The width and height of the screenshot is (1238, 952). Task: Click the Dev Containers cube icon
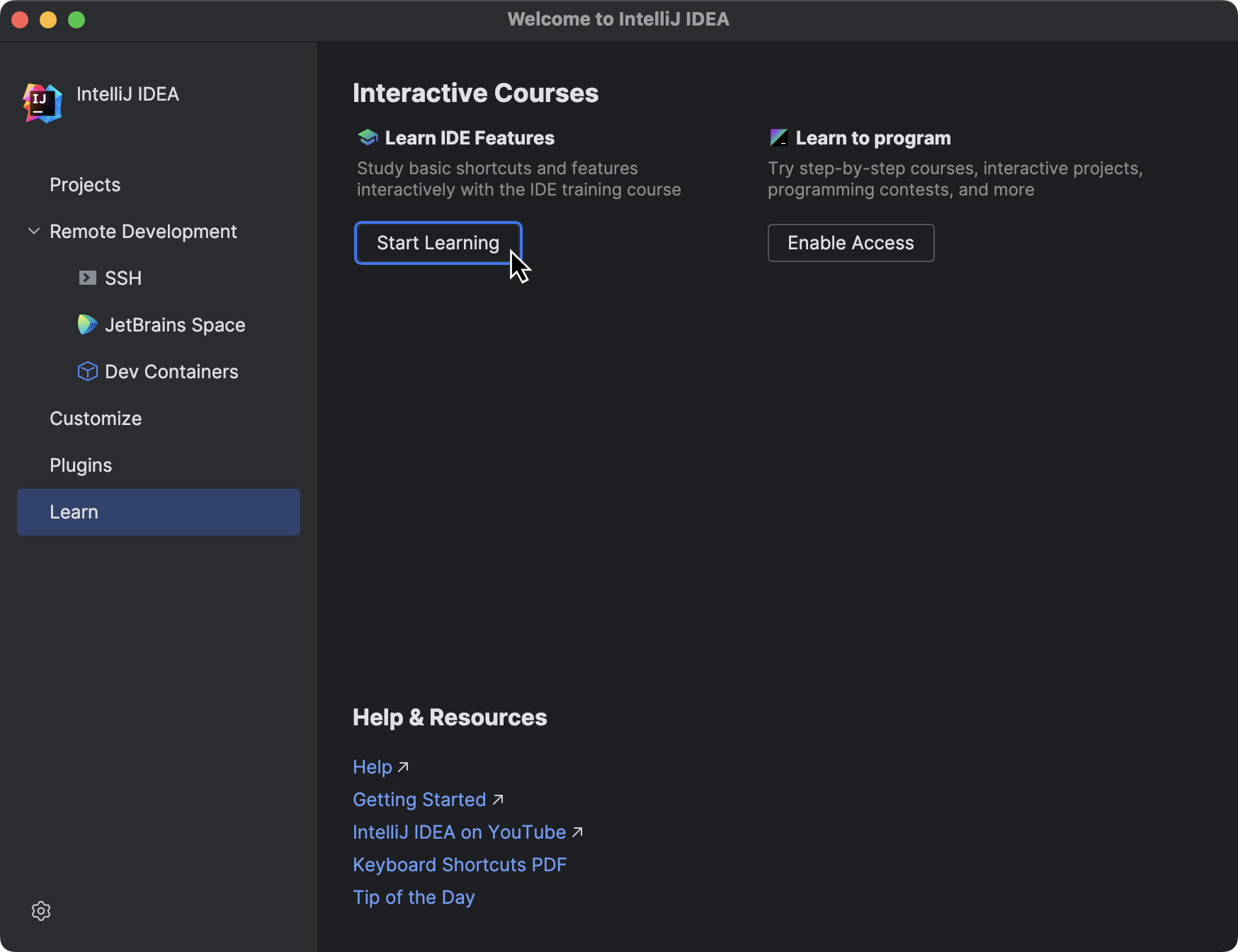[87, 371]
